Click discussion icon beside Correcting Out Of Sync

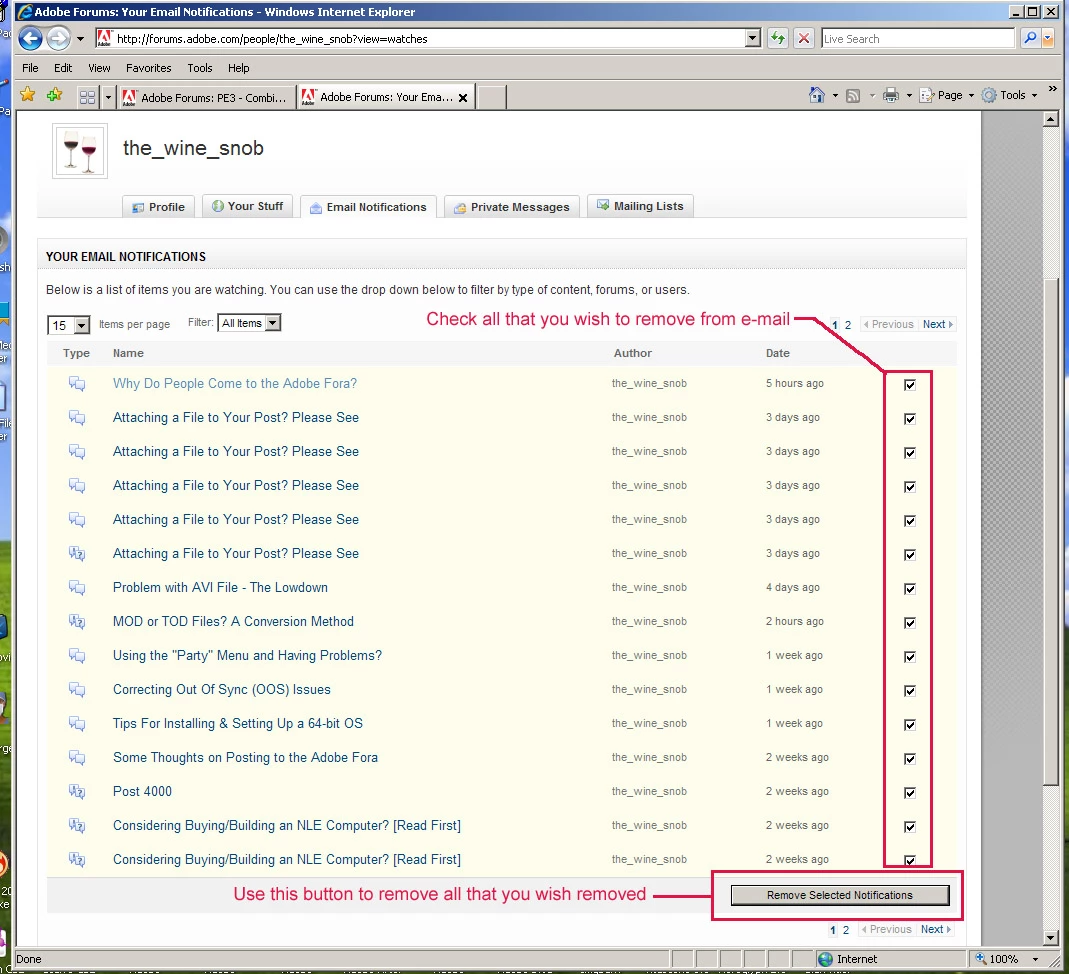point(77,690)
